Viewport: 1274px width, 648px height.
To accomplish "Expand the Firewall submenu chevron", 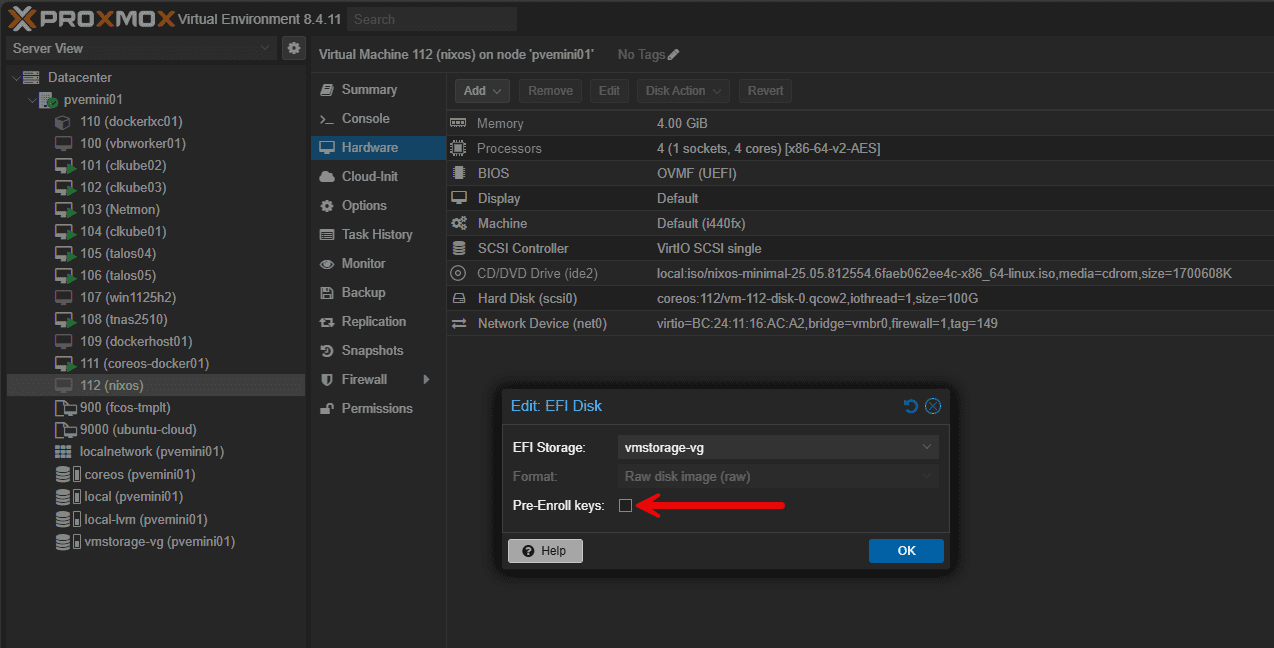I will point(424,379).
